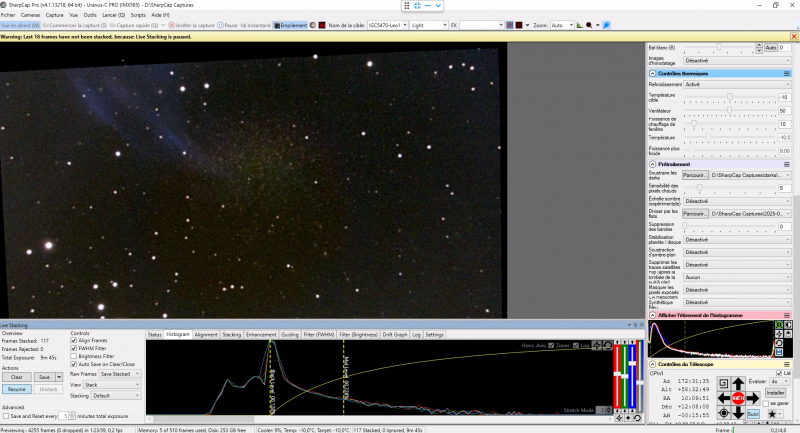Toggle FWHM Filter checkbox
The image size is (800, 433).
pyautogui.click(x=73, y=348)
